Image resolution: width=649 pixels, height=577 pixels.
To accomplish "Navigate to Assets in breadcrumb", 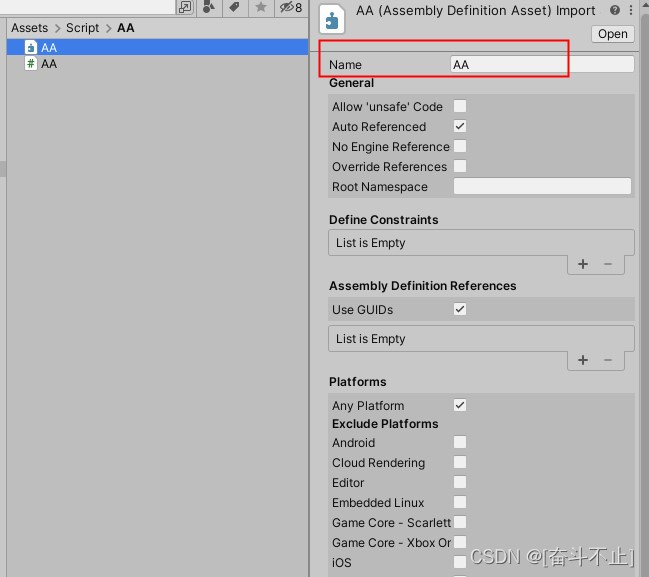I will (29, 28).
